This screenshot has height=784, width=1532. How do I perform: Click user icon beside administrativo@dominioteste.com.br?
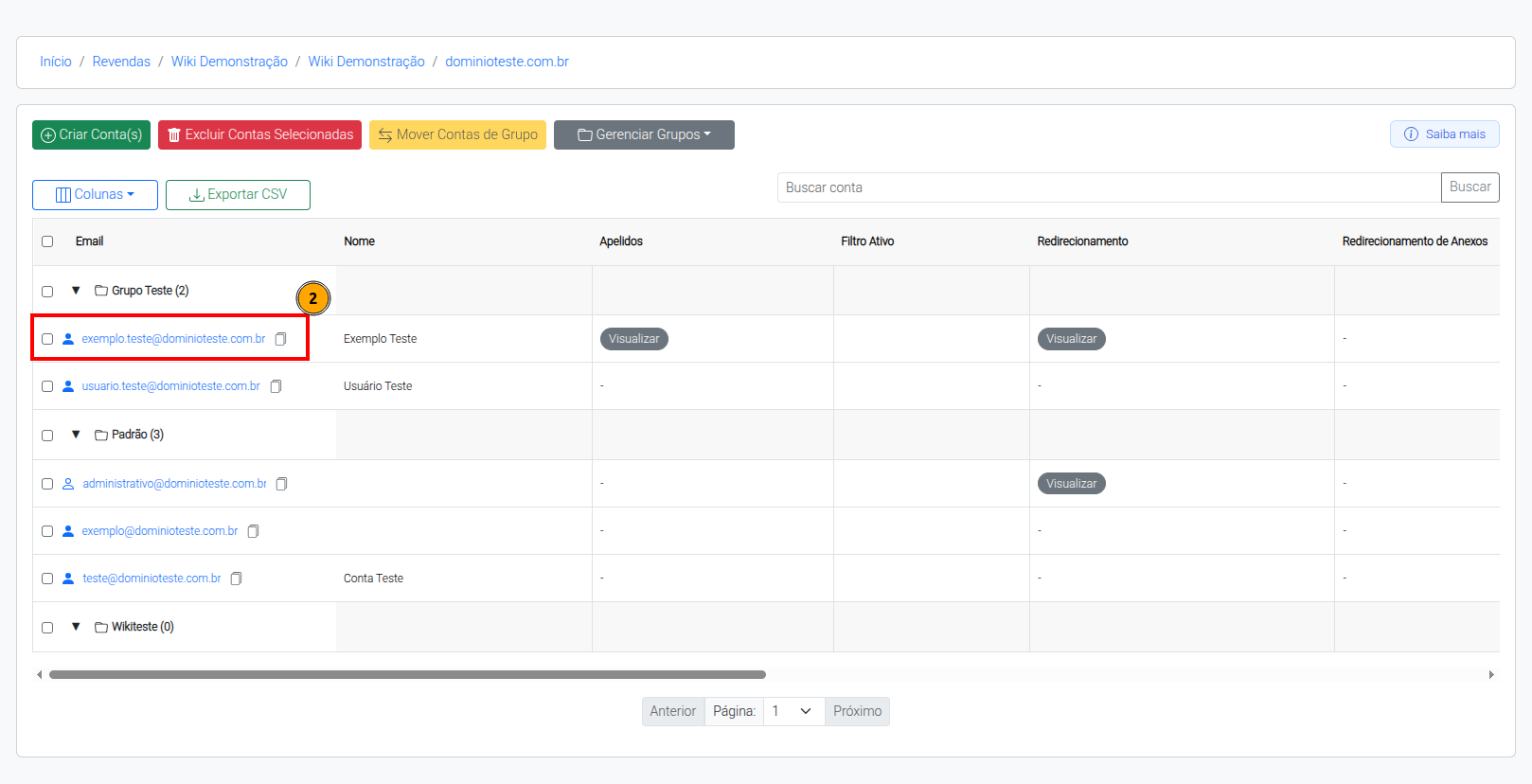click(68, 484)
